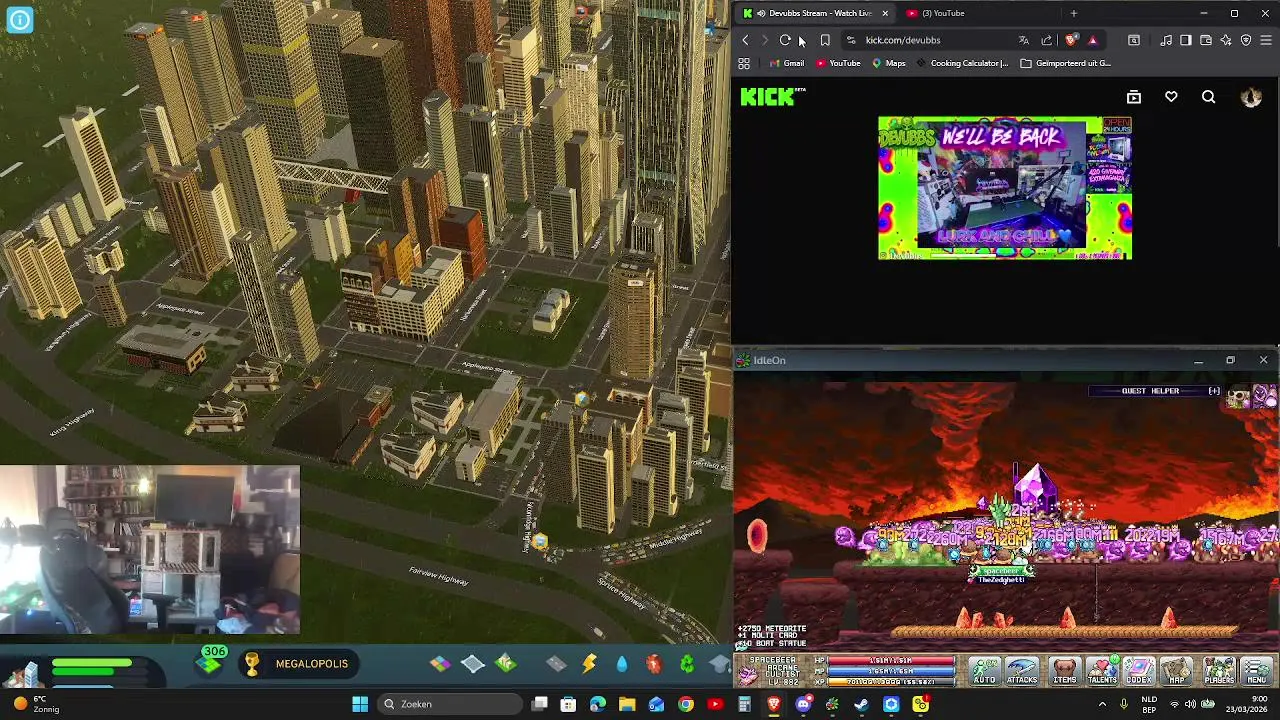
Task: Open the Garbage recycling tool icon
Action: point(687,663)
